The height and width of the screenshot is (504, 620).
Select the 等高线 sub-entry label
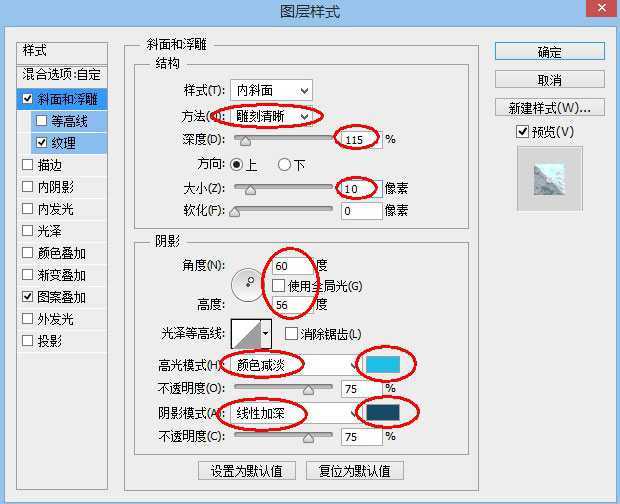pos(70,121)
